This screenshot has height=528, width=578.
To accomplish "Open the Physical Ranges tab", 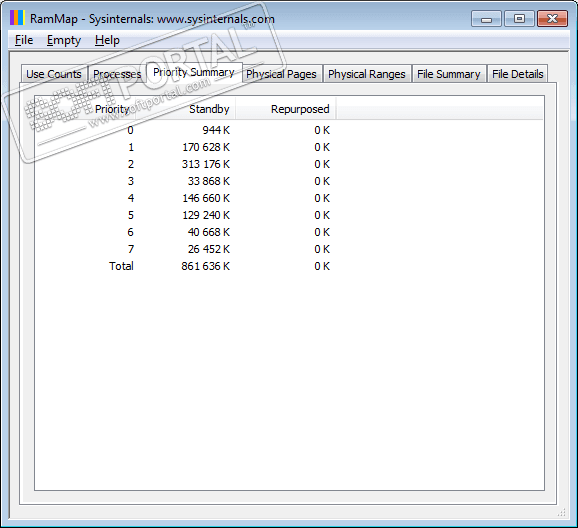I will tap(367, 74).
